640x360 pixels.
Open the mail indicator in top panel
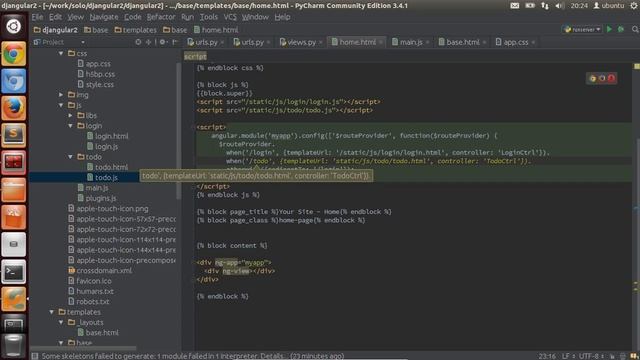[x=515, y=6]
